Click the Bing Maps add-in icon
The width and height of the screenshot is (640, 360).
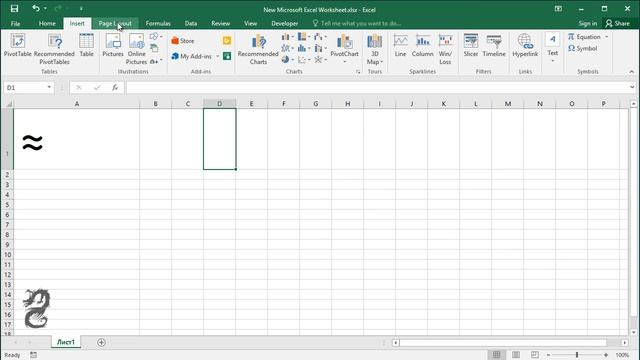(227, 40)
